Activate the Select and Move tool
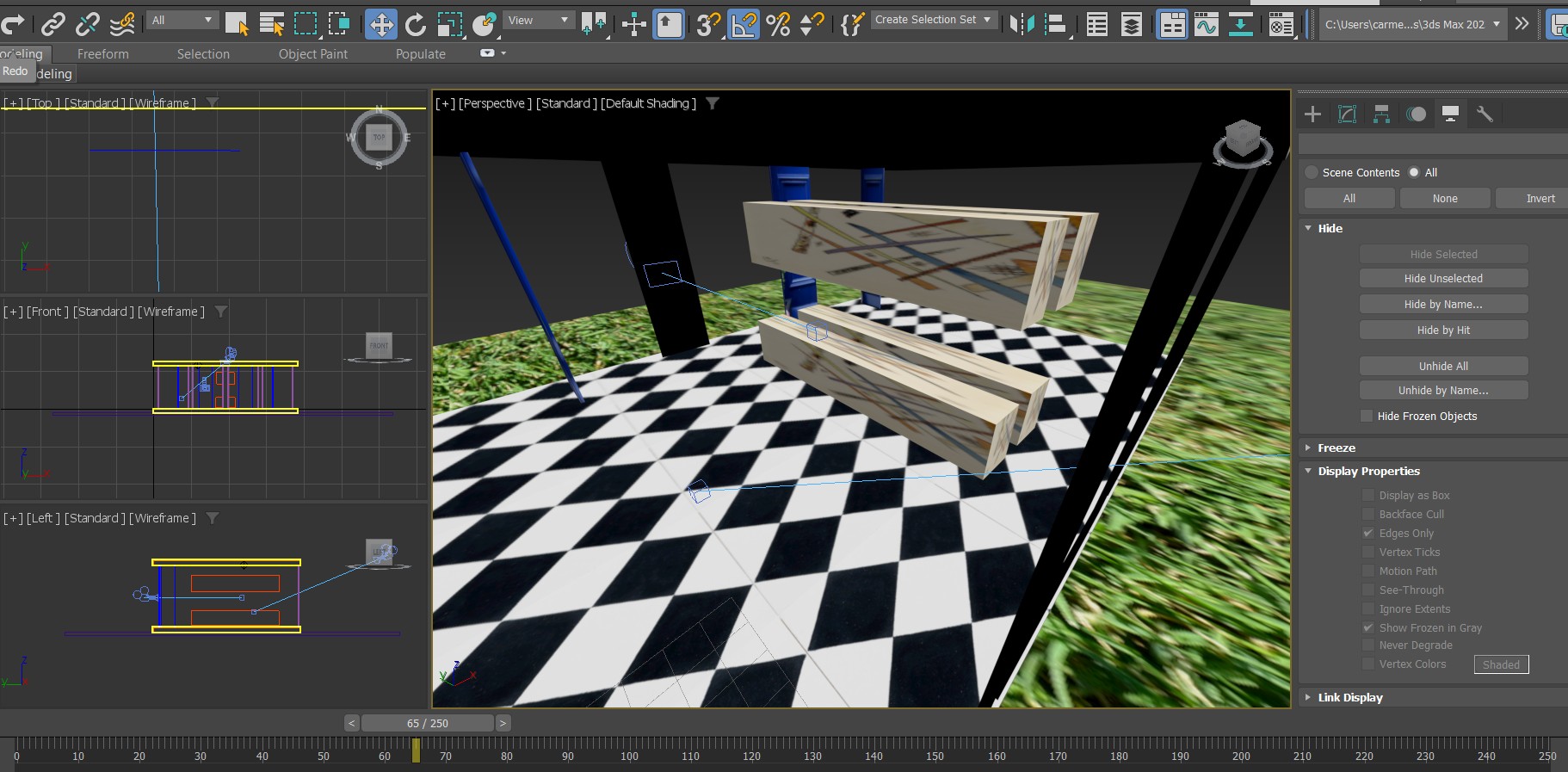 [x=380, y=24]
